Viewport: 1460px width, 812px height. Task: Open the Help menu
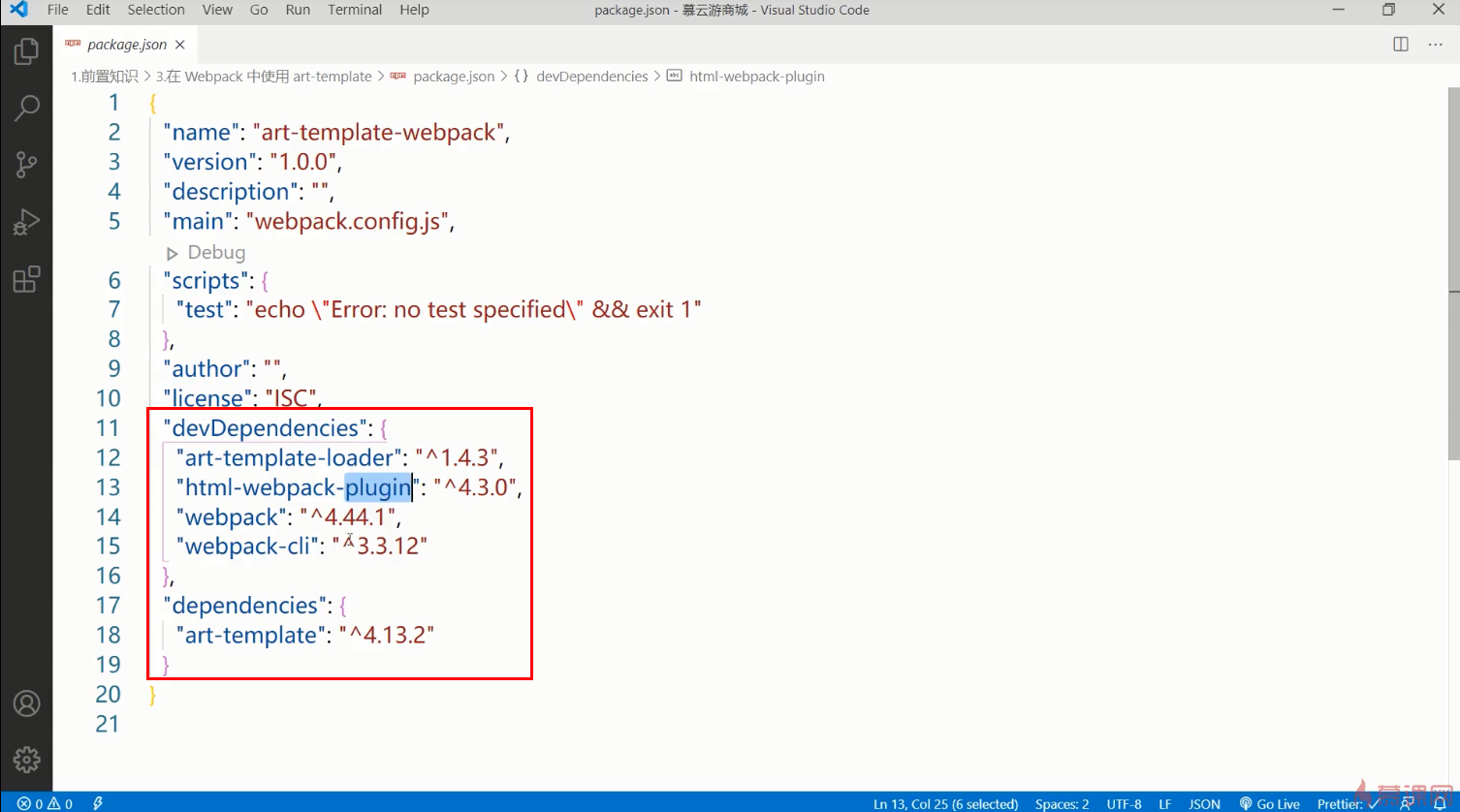[x=414, y=10]
